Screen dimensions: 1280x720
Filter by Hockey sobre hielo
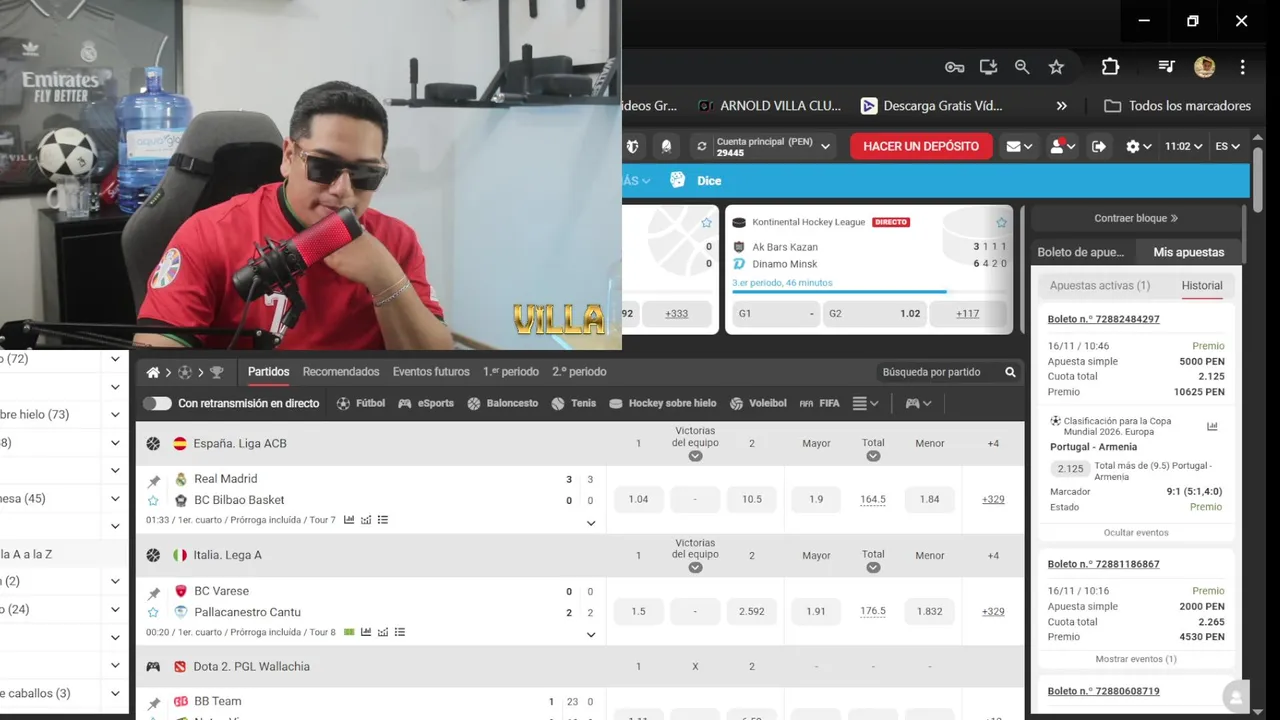(663, 403)
